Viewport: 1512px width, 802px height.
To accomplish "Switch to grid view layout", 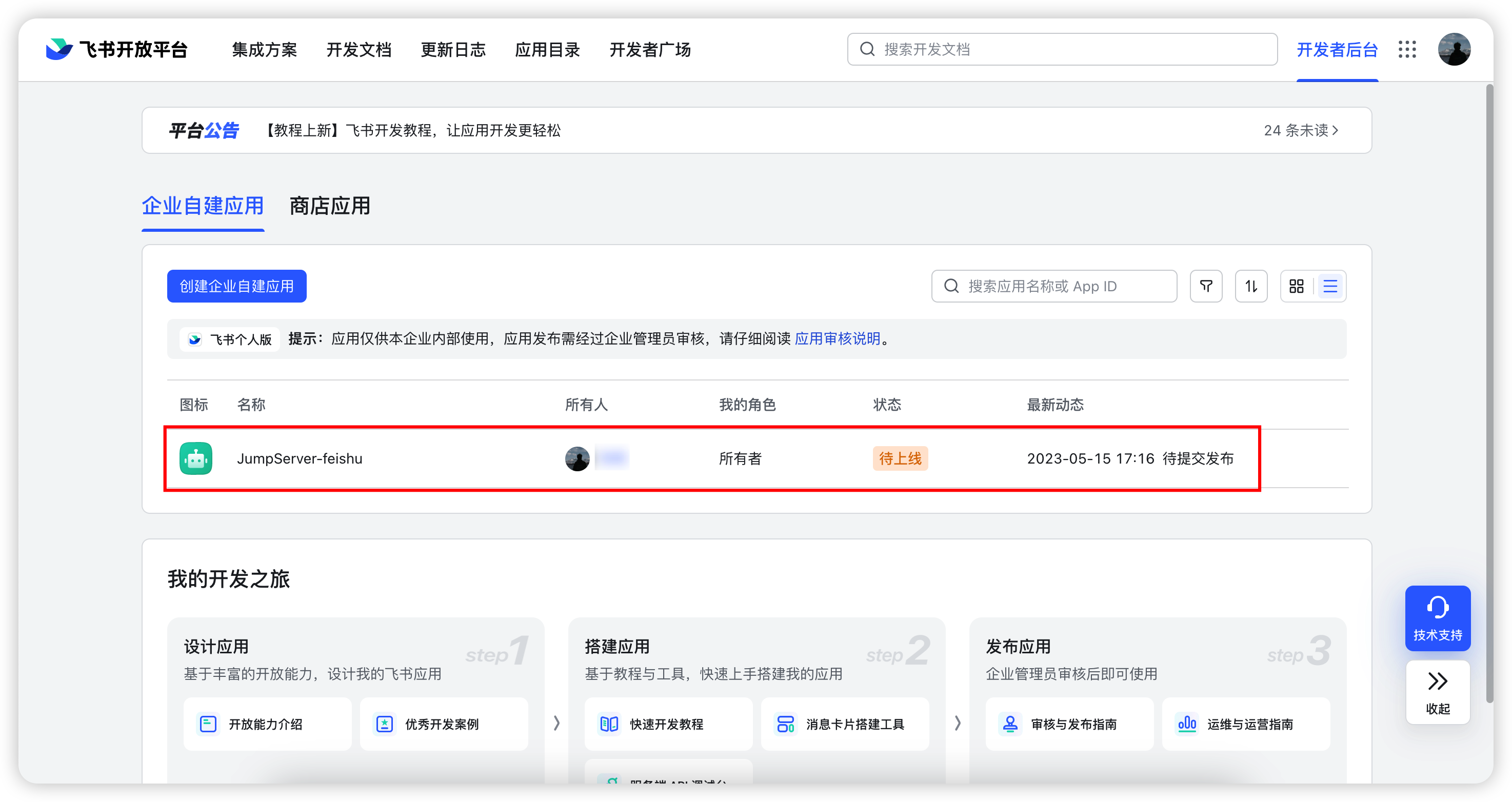I will [x=1297, y=286].
